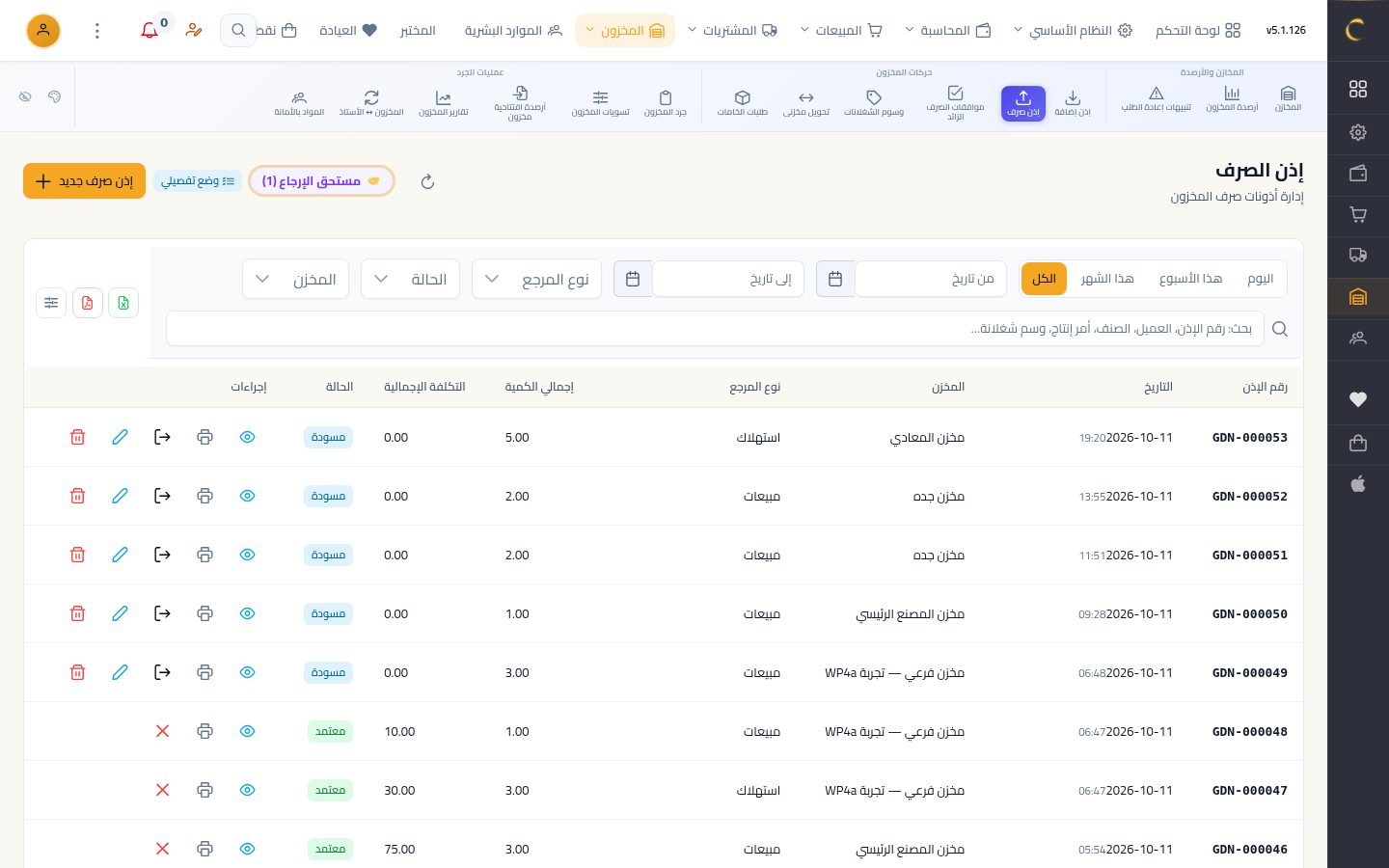
Task: Print the GDN-000050 issue note
Action: tap(204, 613)
